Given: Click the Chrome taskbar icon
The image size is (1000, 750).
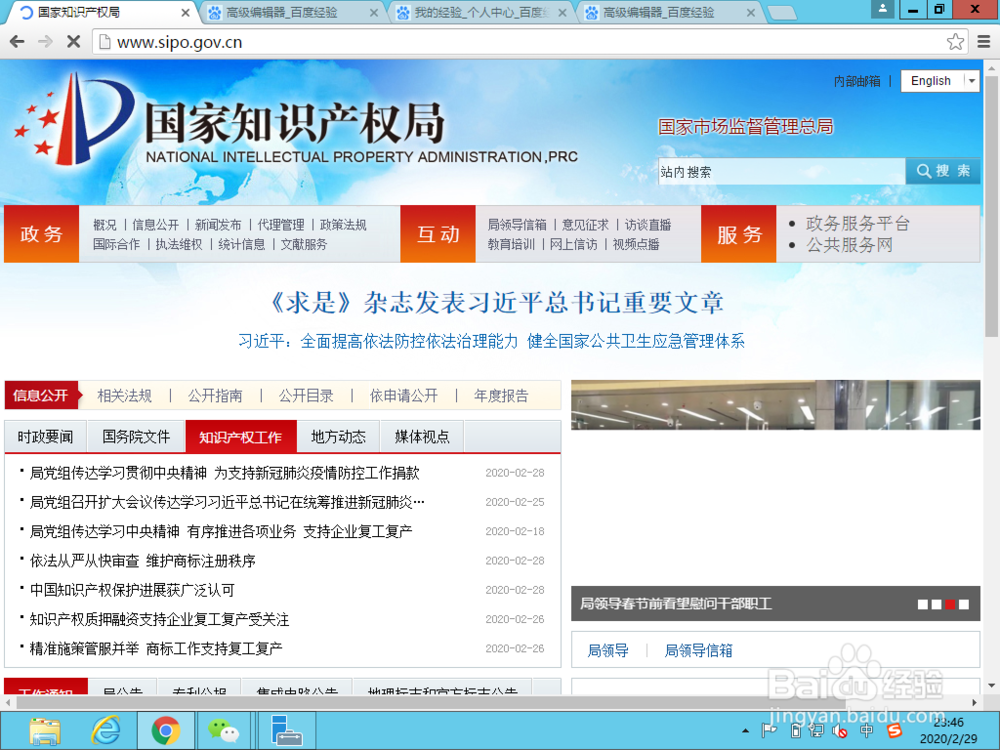Looking at the screenshot, I should pyautogui.click(x=166, y=730).
